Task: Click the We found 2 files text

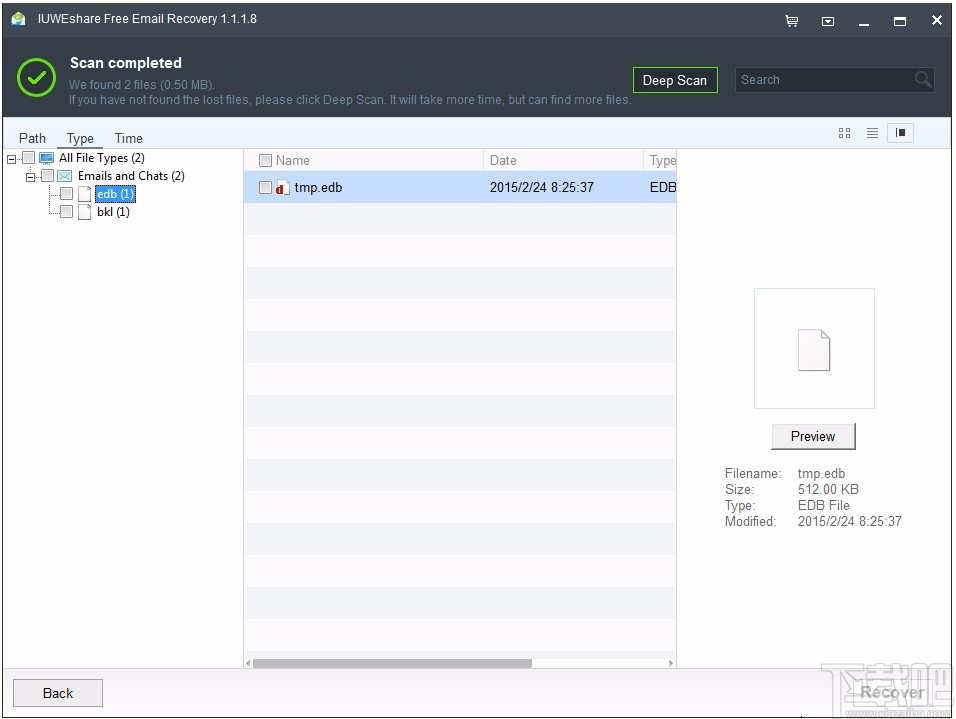Action: click(141, 84)
